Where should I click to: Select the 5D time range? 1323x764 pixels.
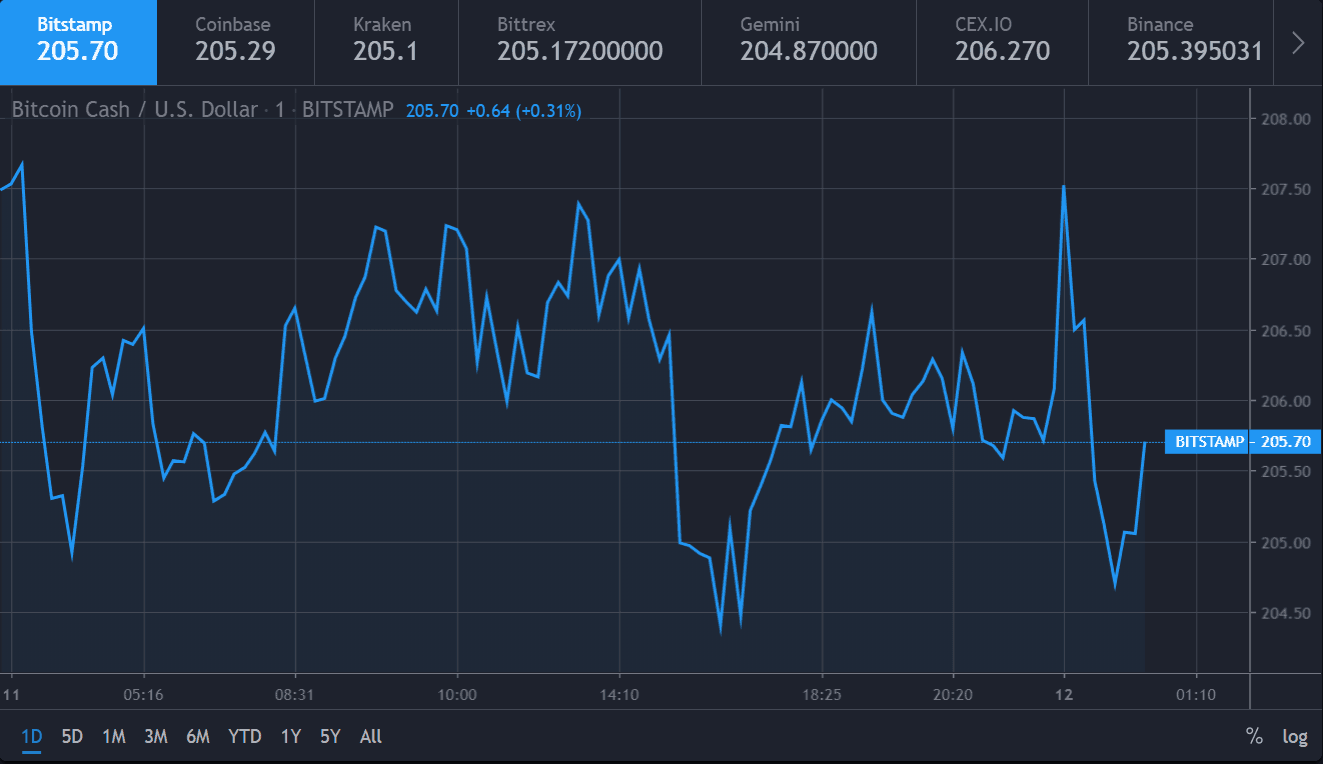(x=72, y=737)
